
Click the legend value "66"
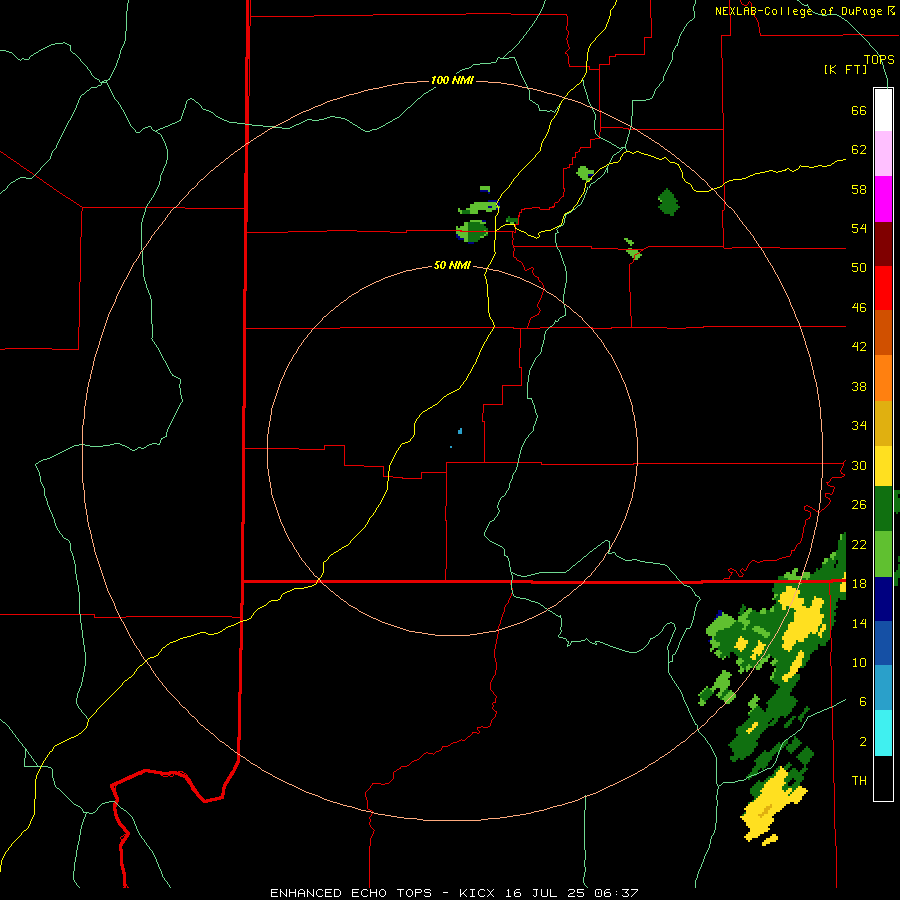click(x=859, y=111)
